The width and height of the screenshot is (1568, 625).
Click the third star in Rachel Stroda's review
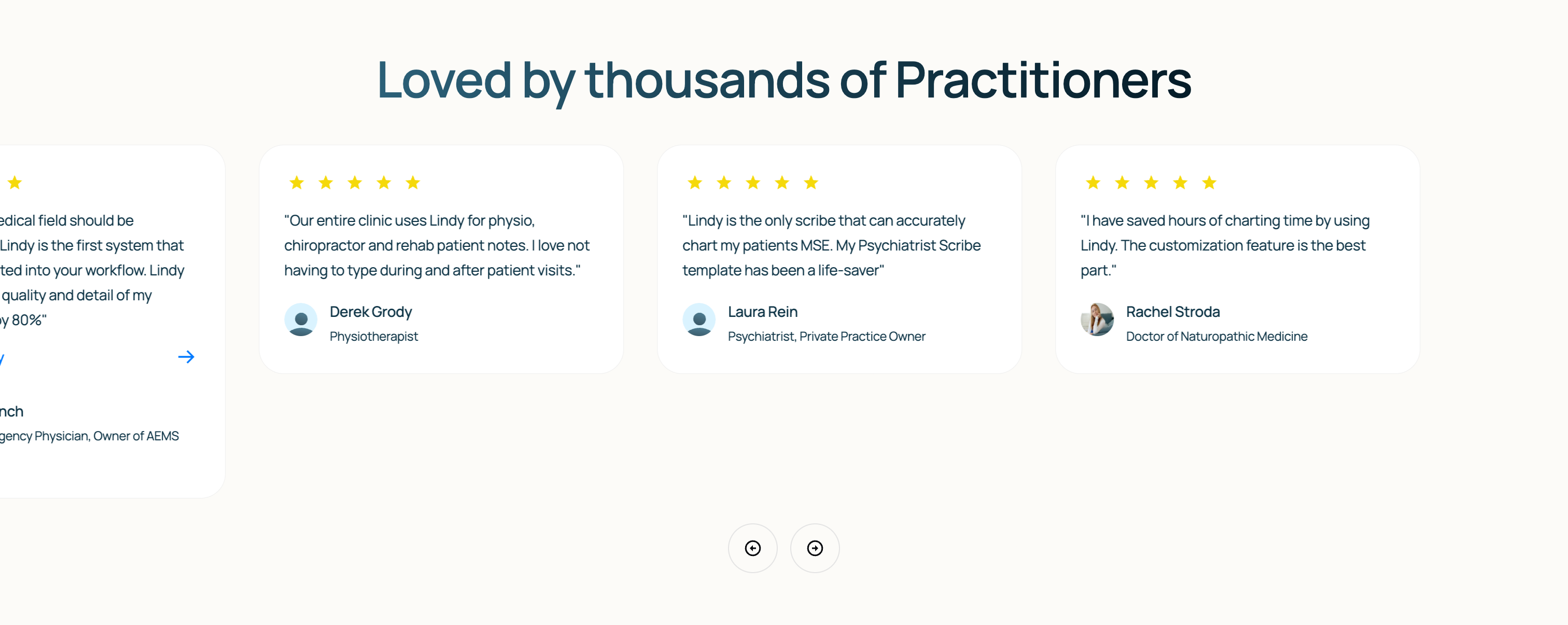click(1151, 183)
